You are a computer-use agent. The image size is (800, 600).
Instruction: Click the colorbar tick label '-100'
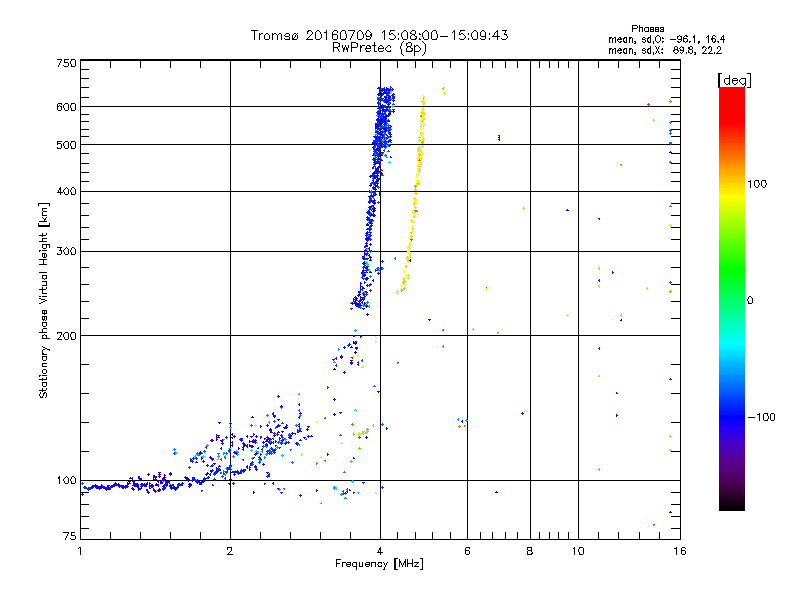pos(761,417)
